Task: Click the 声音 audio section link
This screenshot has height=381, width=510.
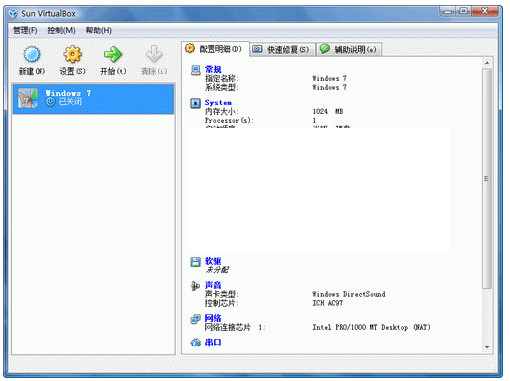Action: (213, 285)
